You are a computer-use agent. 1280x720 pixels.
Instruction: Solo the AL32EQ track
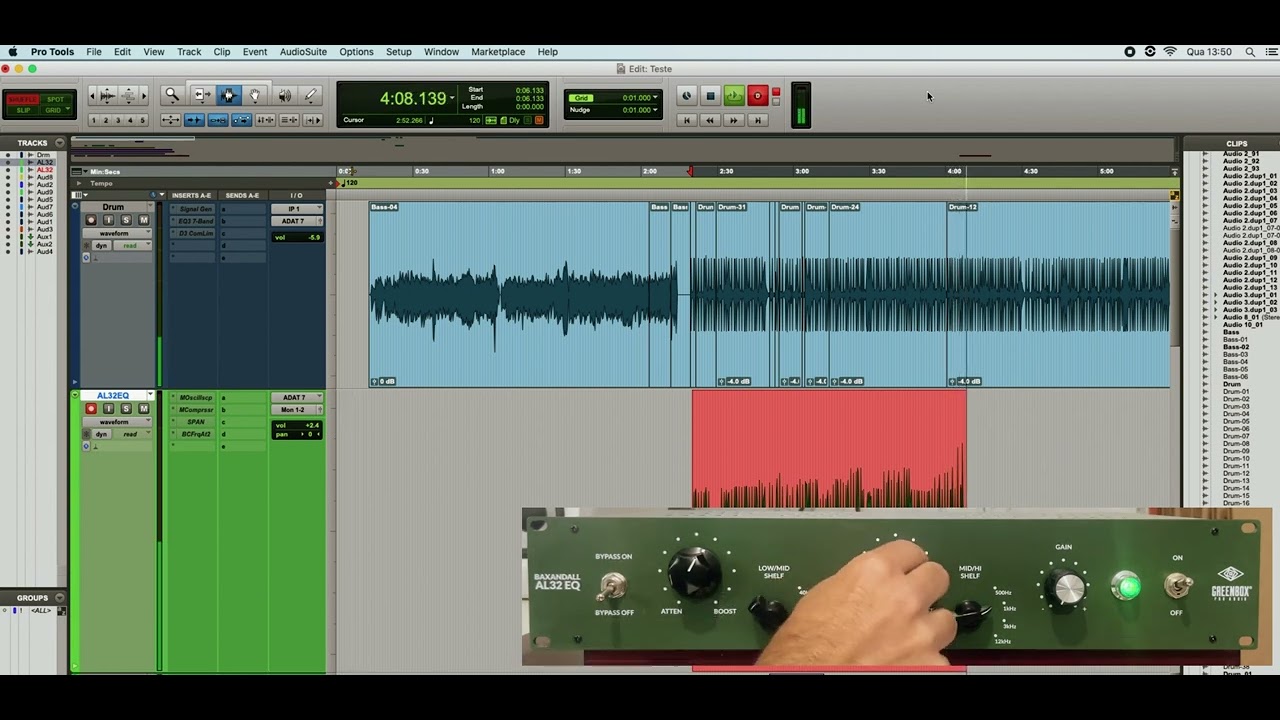click(126, 409)
